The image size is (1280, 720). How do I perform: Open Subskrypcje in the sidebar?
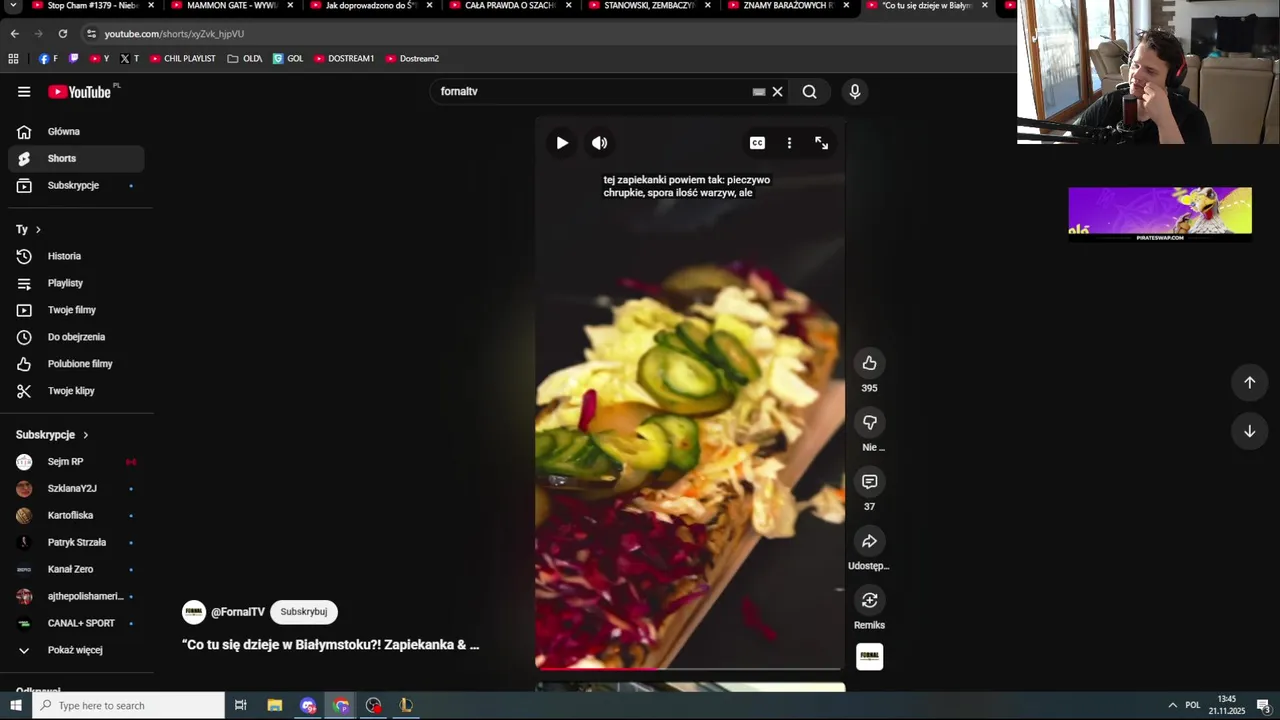[x=76, y=185]
